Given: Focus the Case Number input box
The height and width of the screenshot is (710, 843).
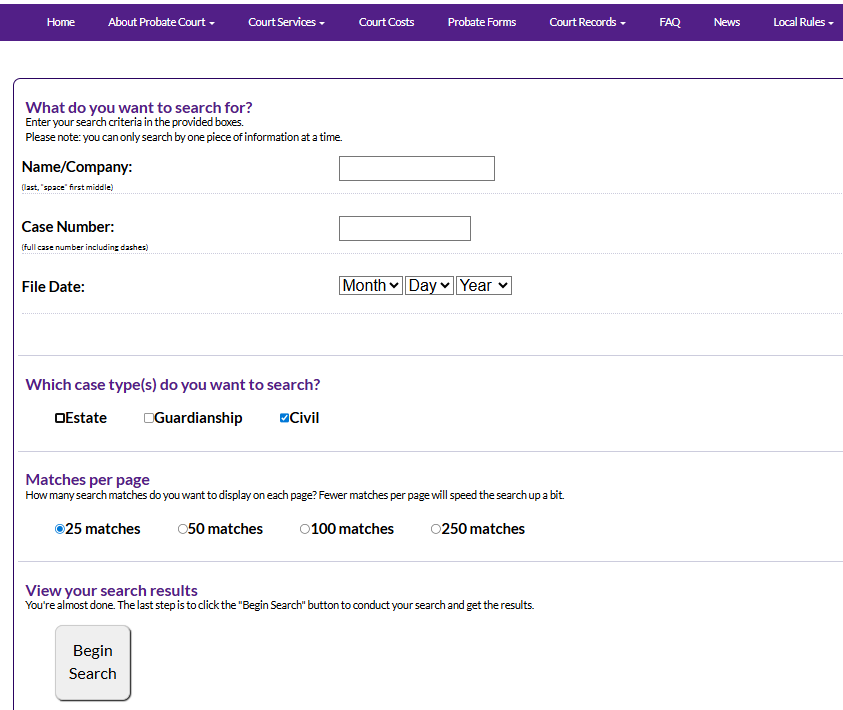Looking at the screenshot, I should click(404, 228).
